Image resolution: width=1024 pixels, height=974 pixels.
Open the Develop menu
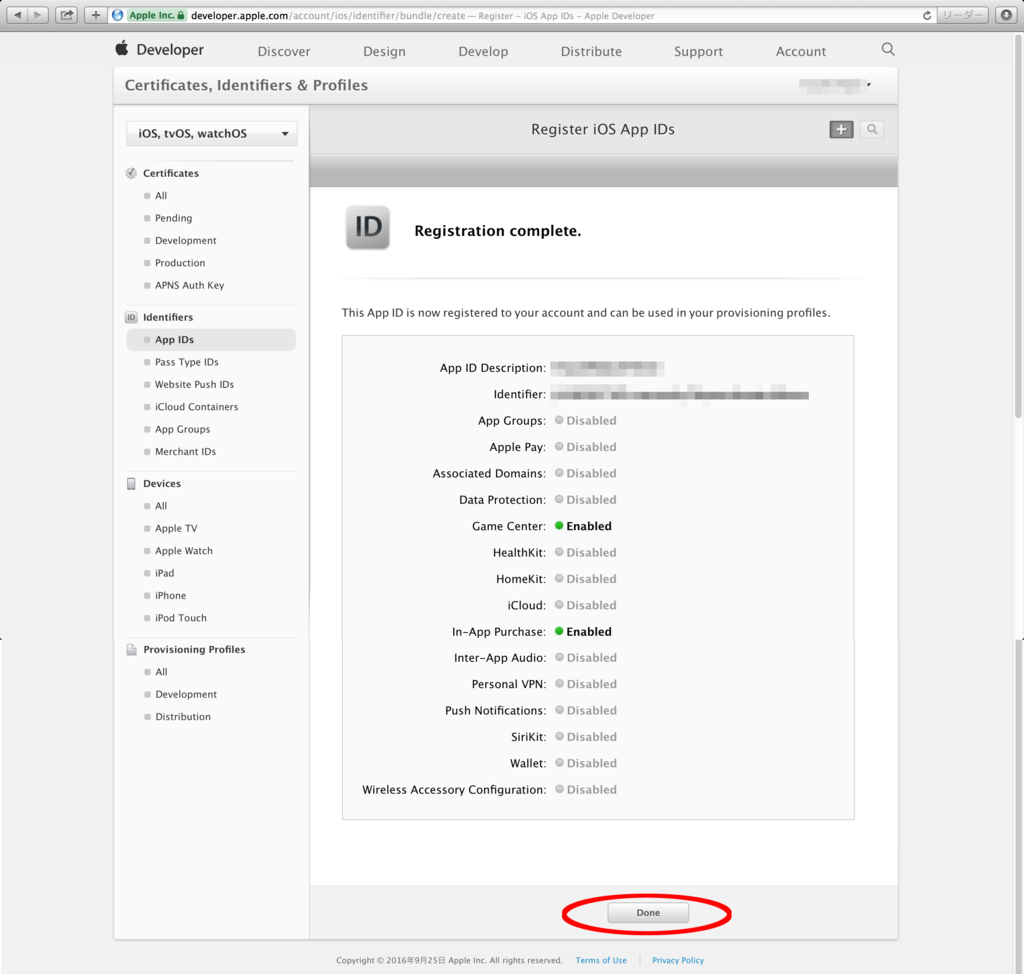click(x=483, y=52)
